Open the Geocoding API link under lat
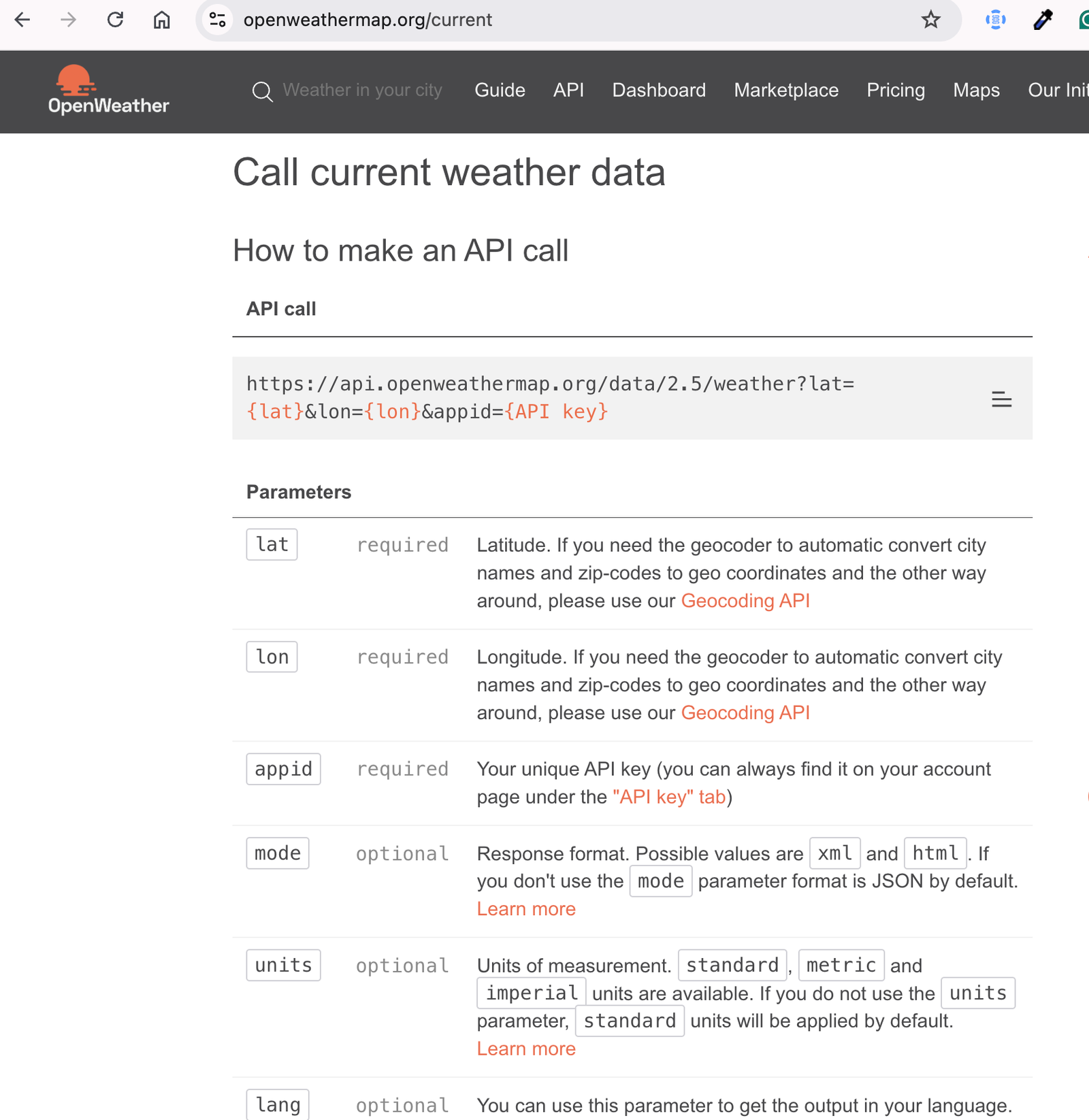The image size is (1089, 1120). pyautogui.click(x=745, y=601)
